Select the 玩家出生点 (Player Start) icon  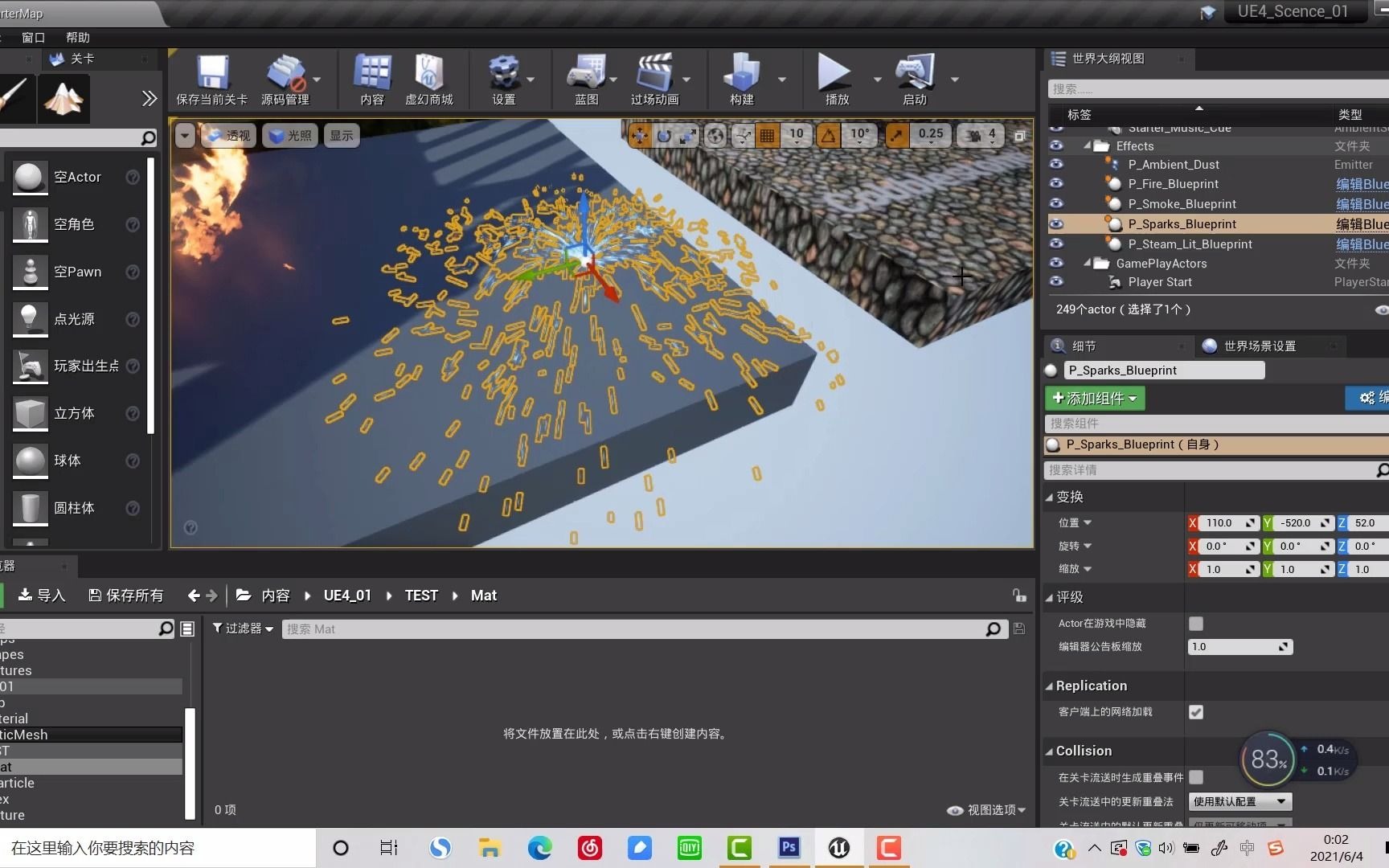(30, 366)
